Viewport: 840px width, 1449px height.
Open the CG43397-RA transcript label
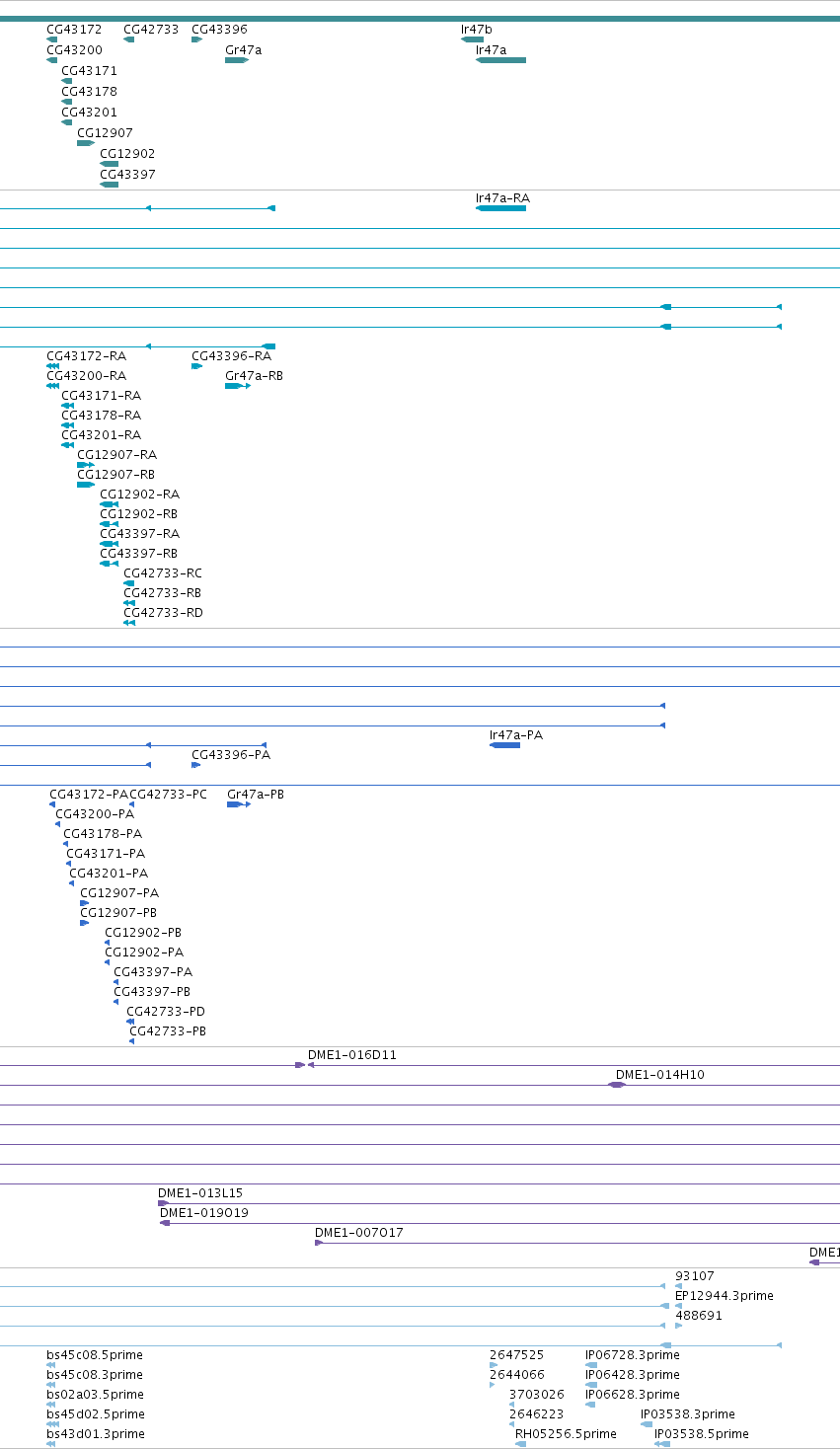139,534
